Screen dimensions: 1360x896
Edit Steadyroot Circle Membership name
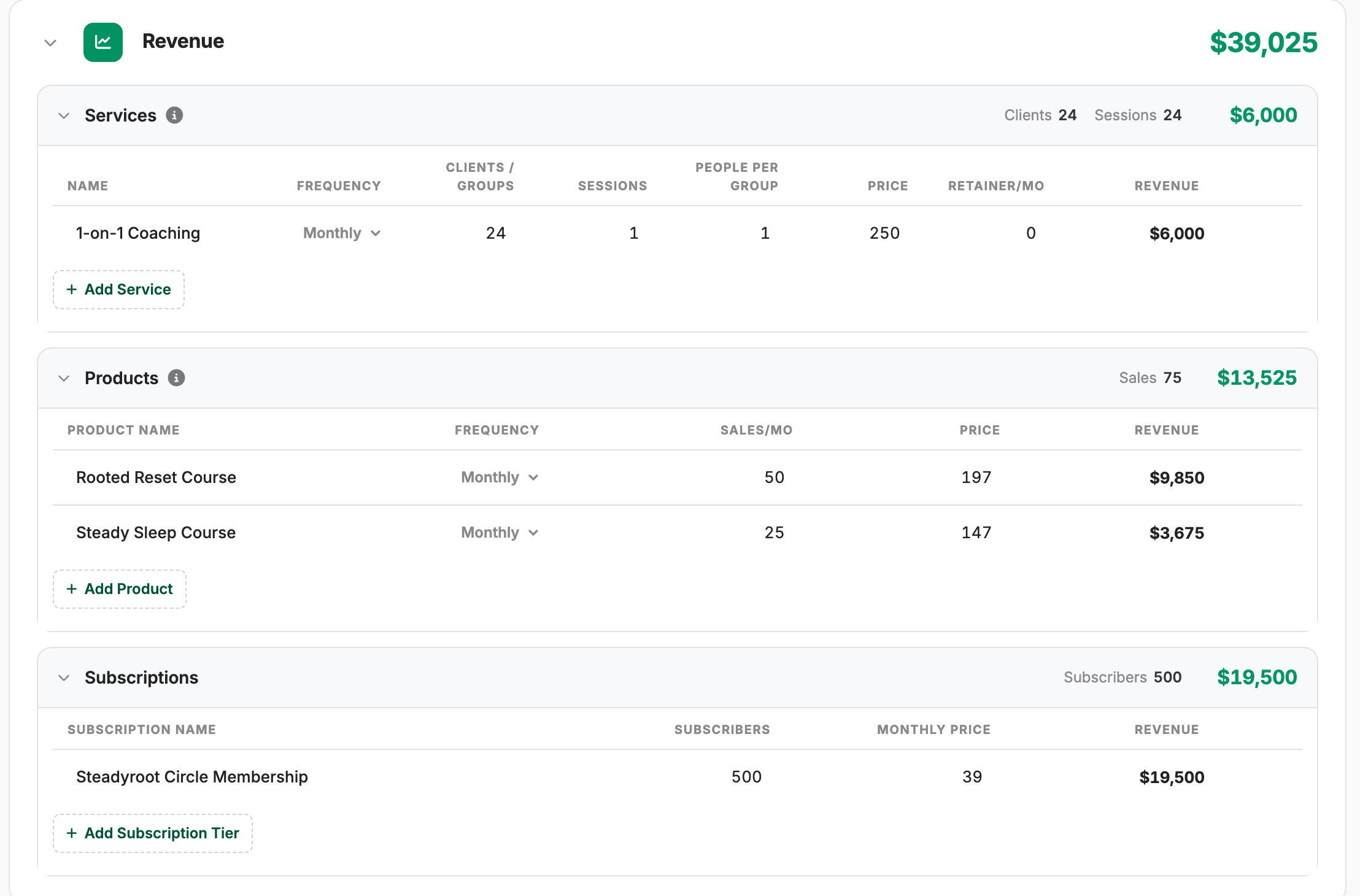pos(192,777)
